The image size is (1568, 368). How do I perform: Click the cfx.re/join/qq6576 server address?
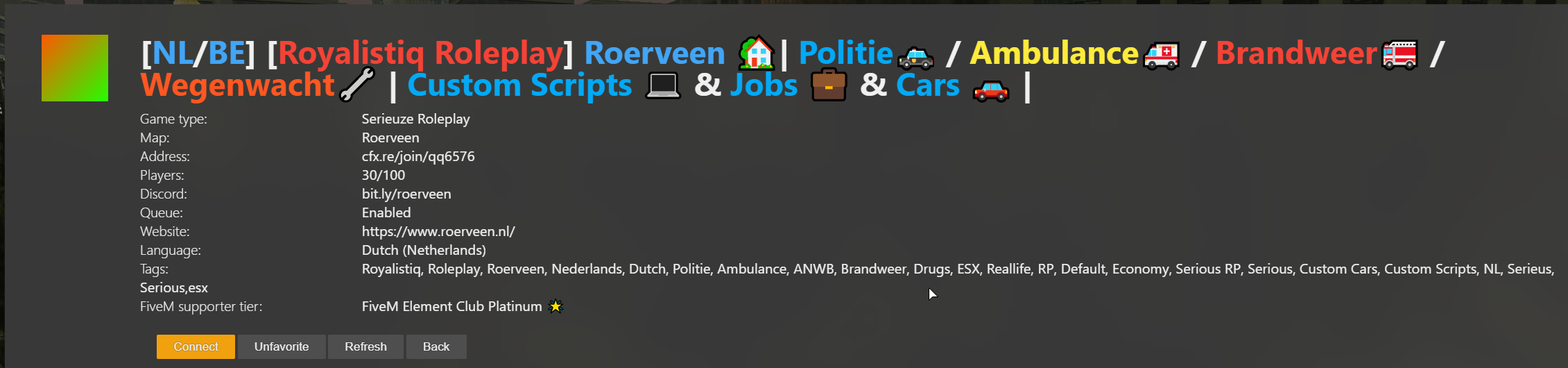click(418, 156)
